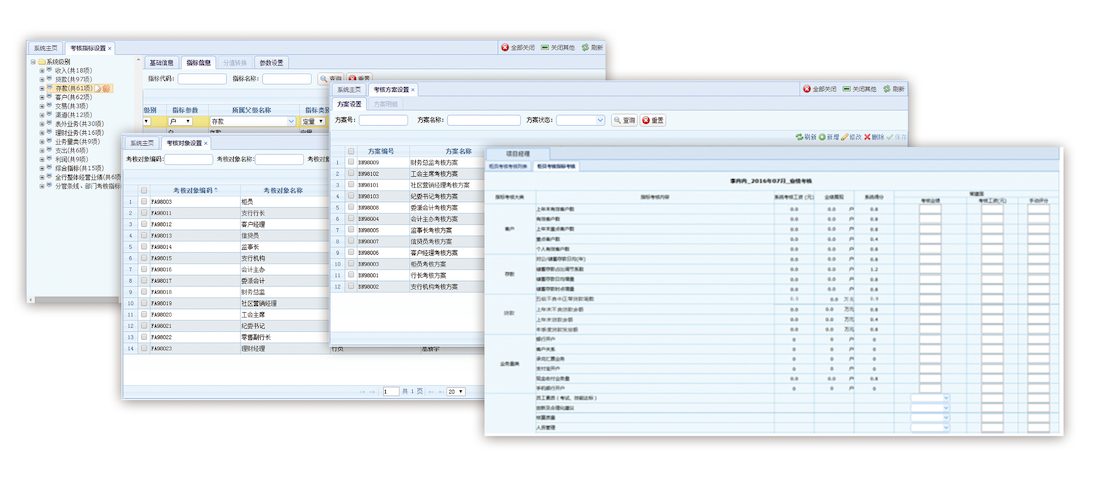Open 系统主页 tab in 考核方案设置 window
This screenshot has width=1093, height=482.
click(349, 90)
